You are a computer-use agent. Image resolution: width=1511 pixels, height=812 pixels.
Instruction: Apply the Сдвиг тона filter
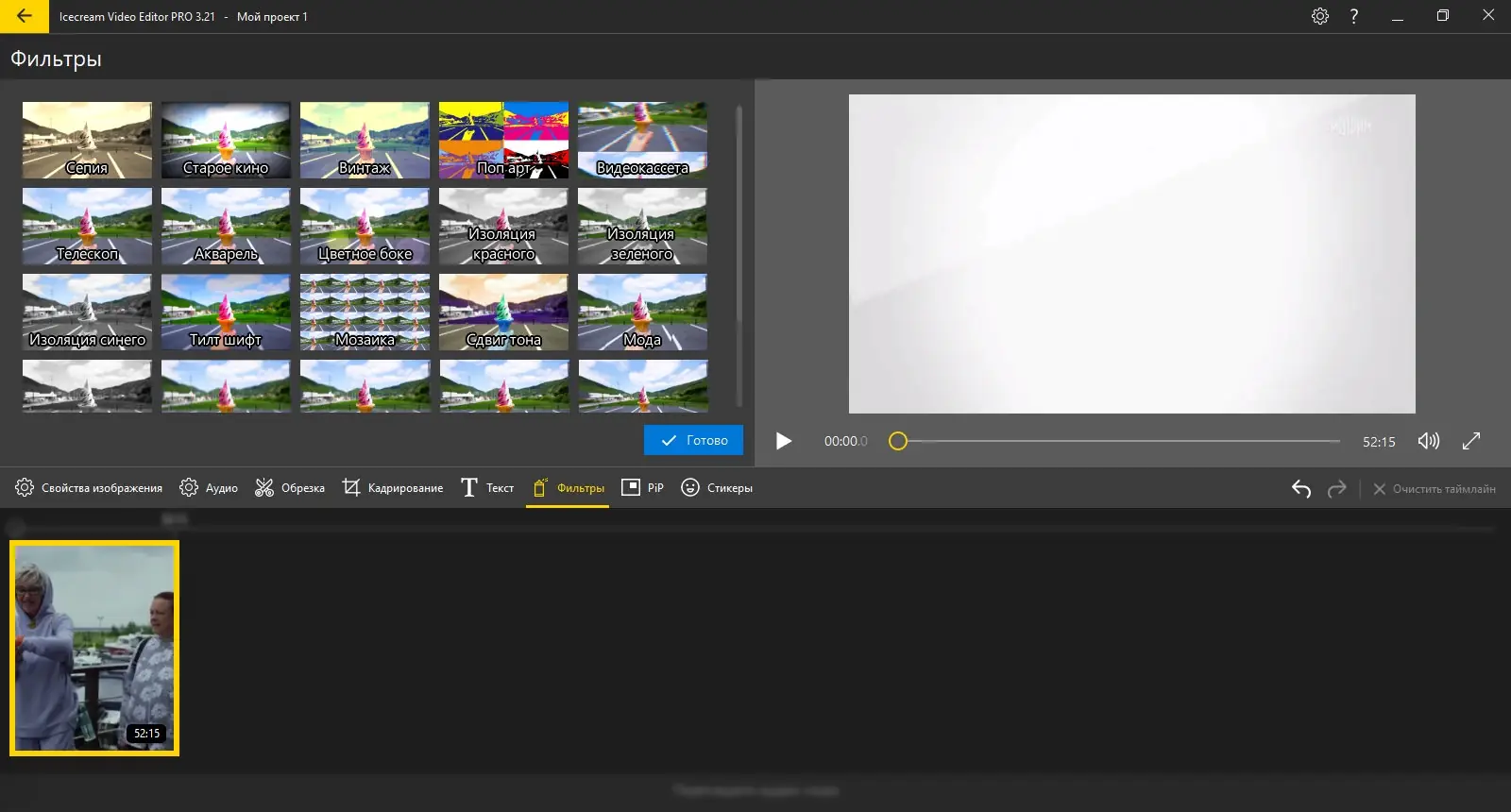pyautogui.click(x=503, y=313)
